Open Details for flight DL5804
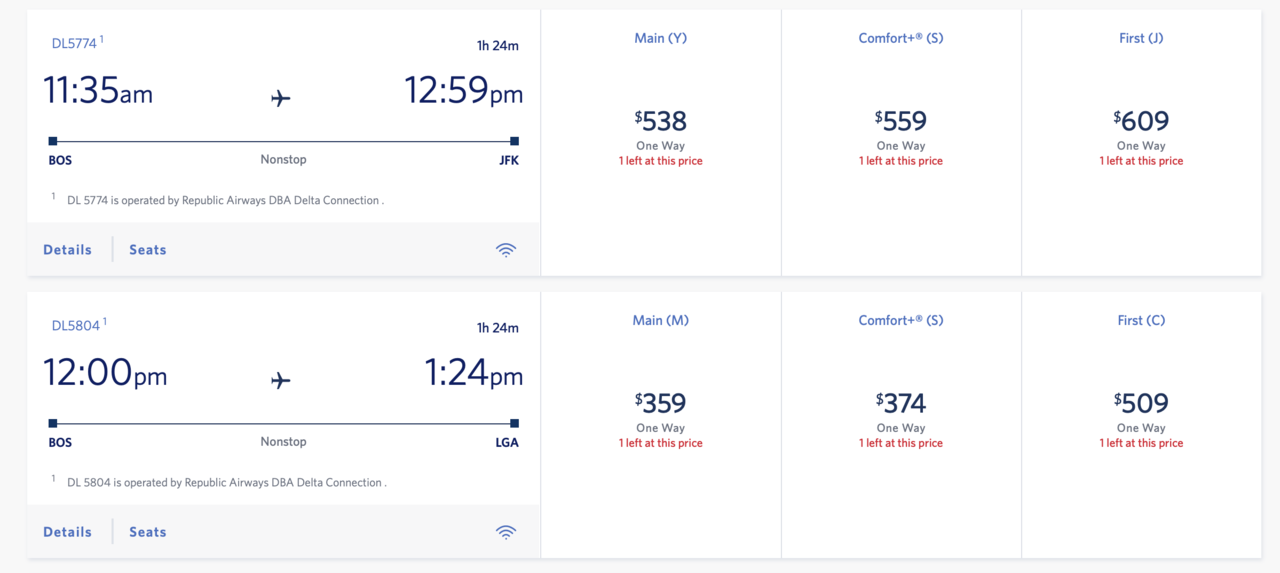Screen dimensions: 1280x573 [x=67, y=532]
